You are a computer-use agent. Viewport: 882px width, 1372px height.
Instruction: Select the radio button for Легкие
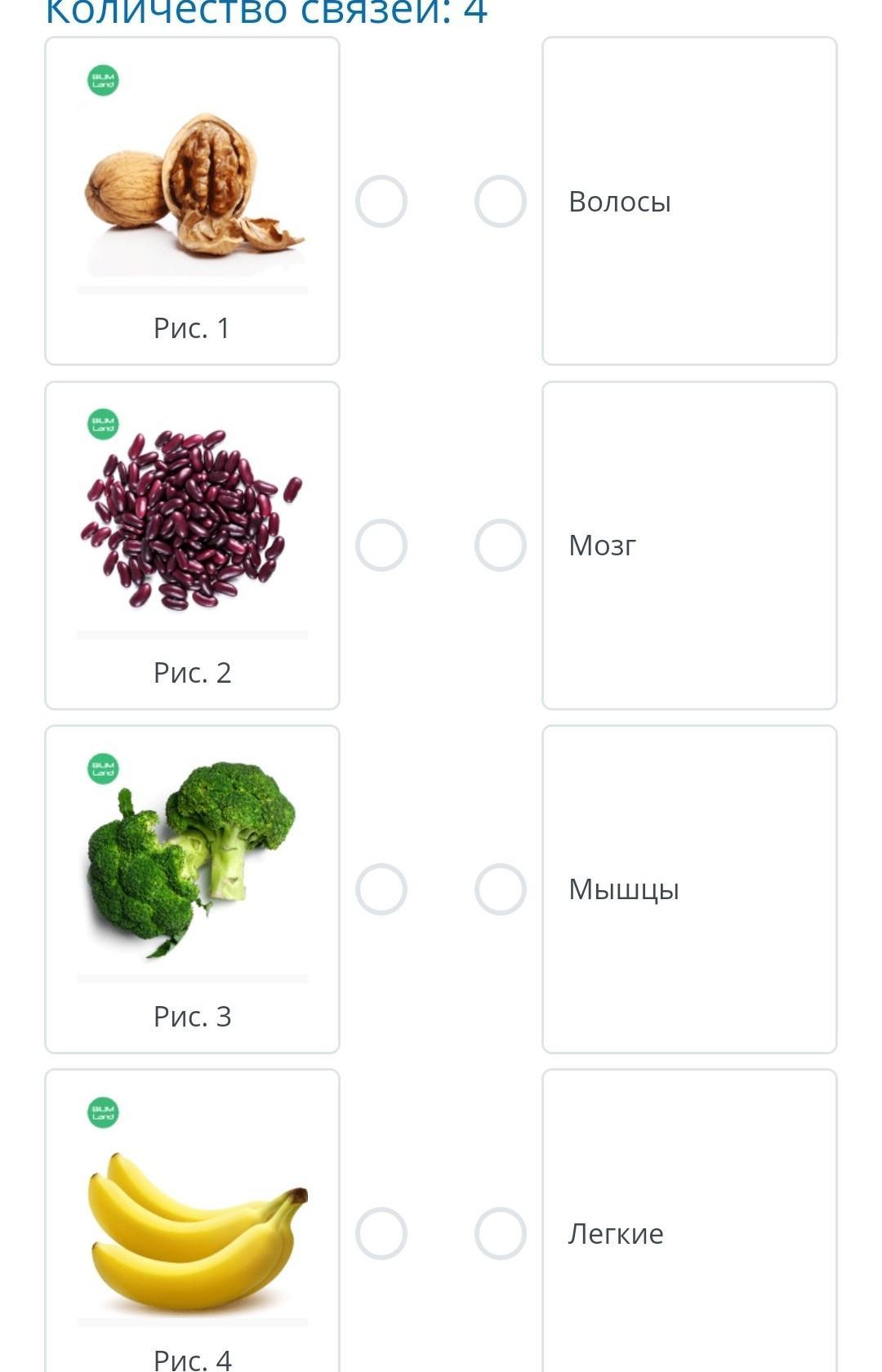500,1232
